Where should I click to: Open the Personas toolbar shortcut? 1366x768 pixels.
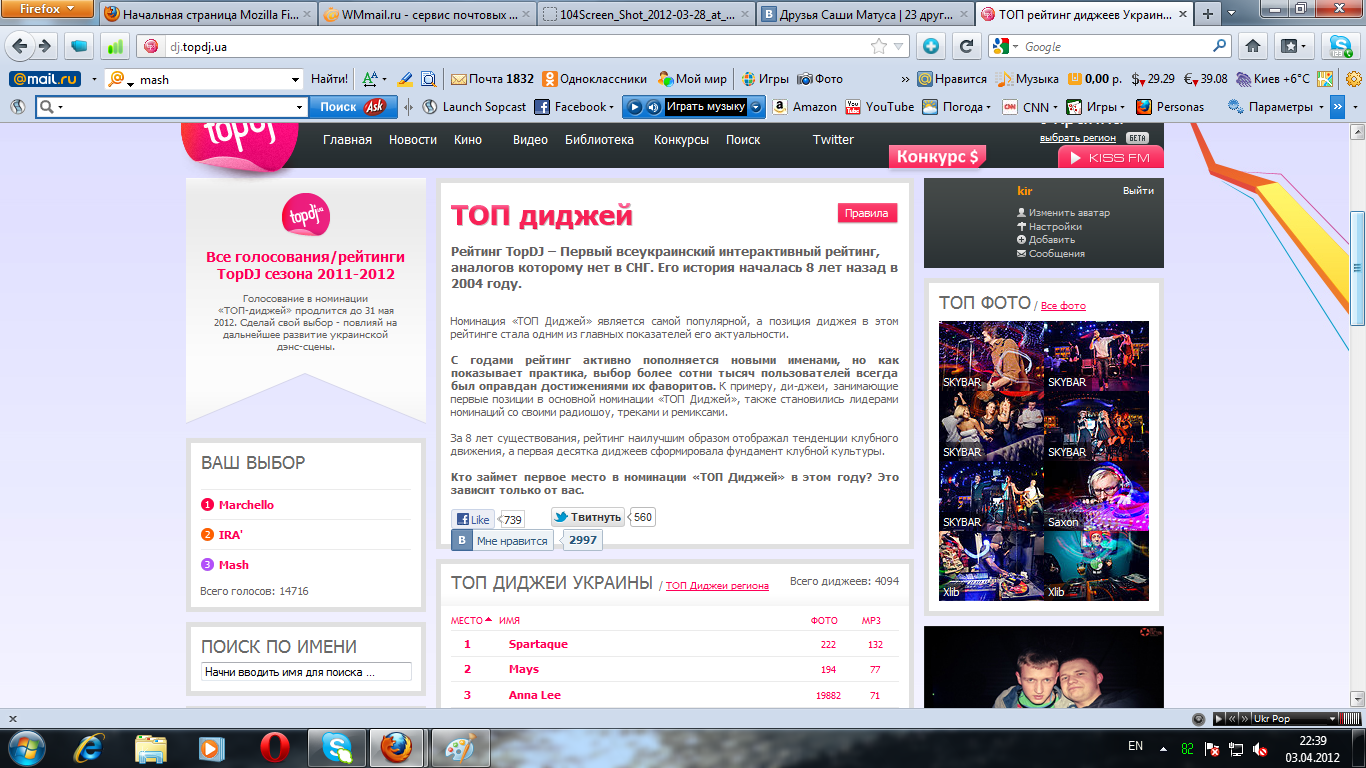pos(1170,107)
